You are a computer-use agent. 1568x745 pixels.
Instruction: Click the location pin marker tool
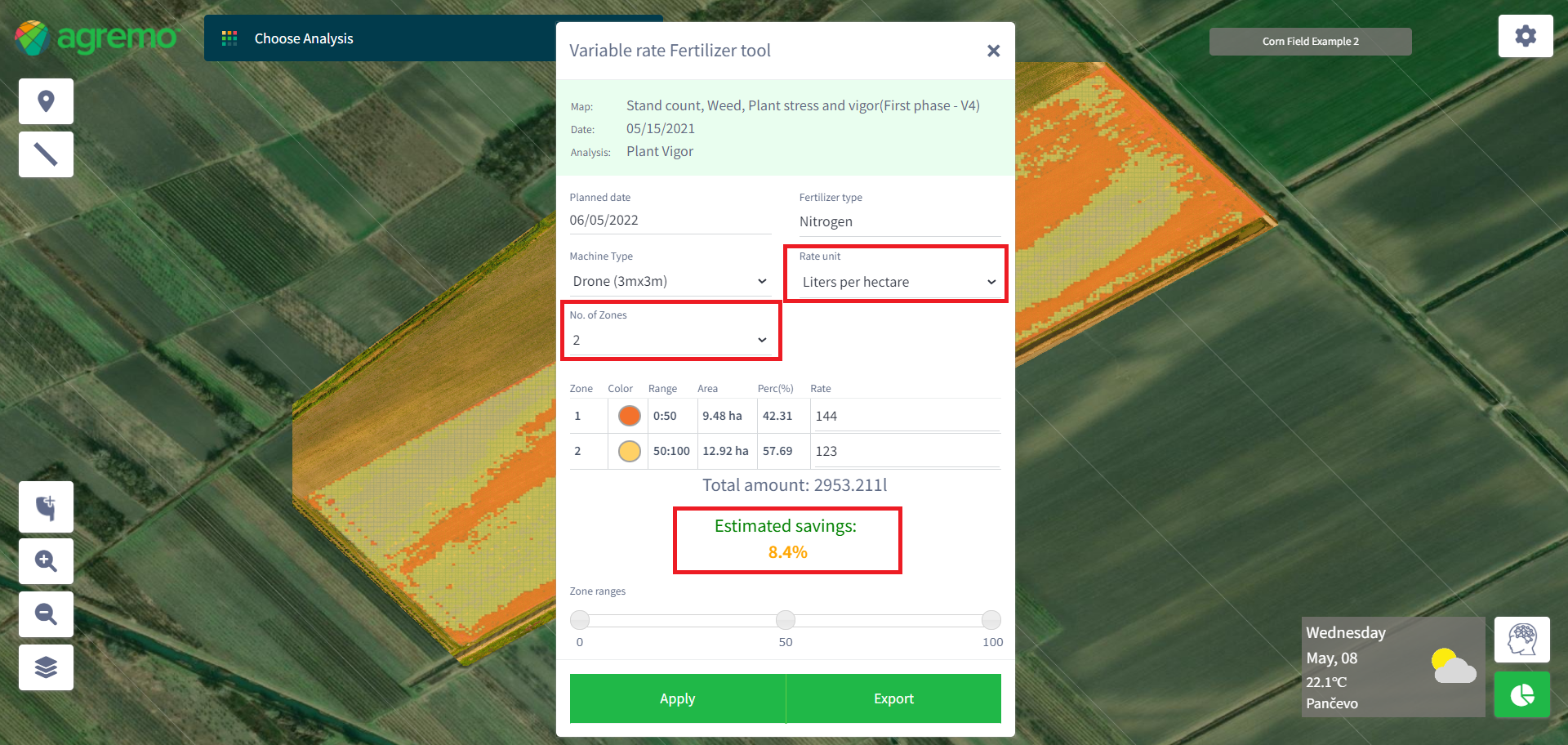46,101
